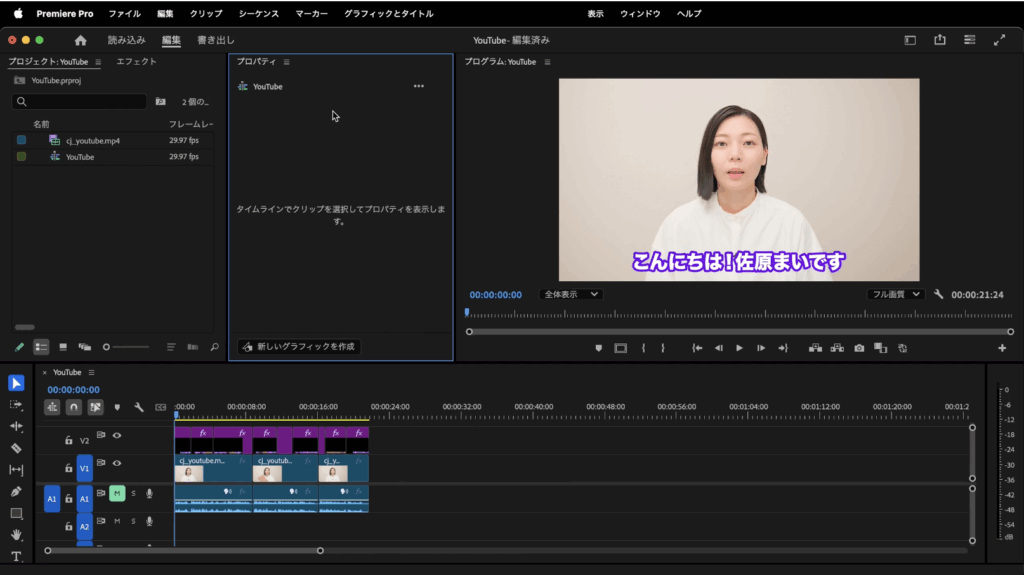Screen dimensions: 1024x575
Task: Select the Pen tool
Action: (16, 491)
